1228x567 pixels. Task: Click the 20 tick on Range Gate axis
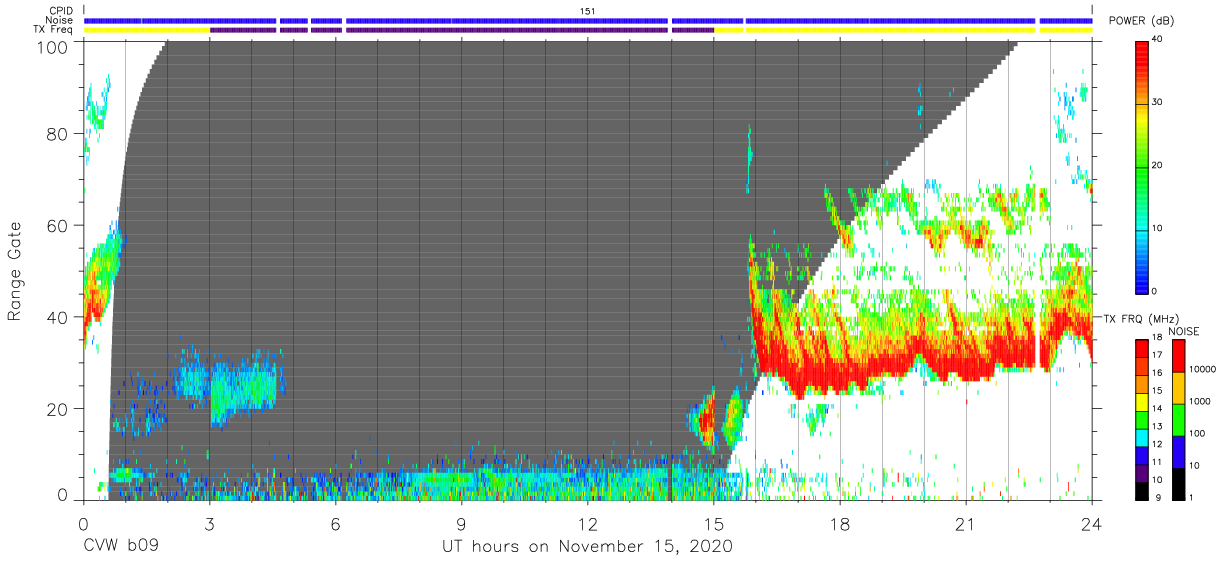coord(58,409)
